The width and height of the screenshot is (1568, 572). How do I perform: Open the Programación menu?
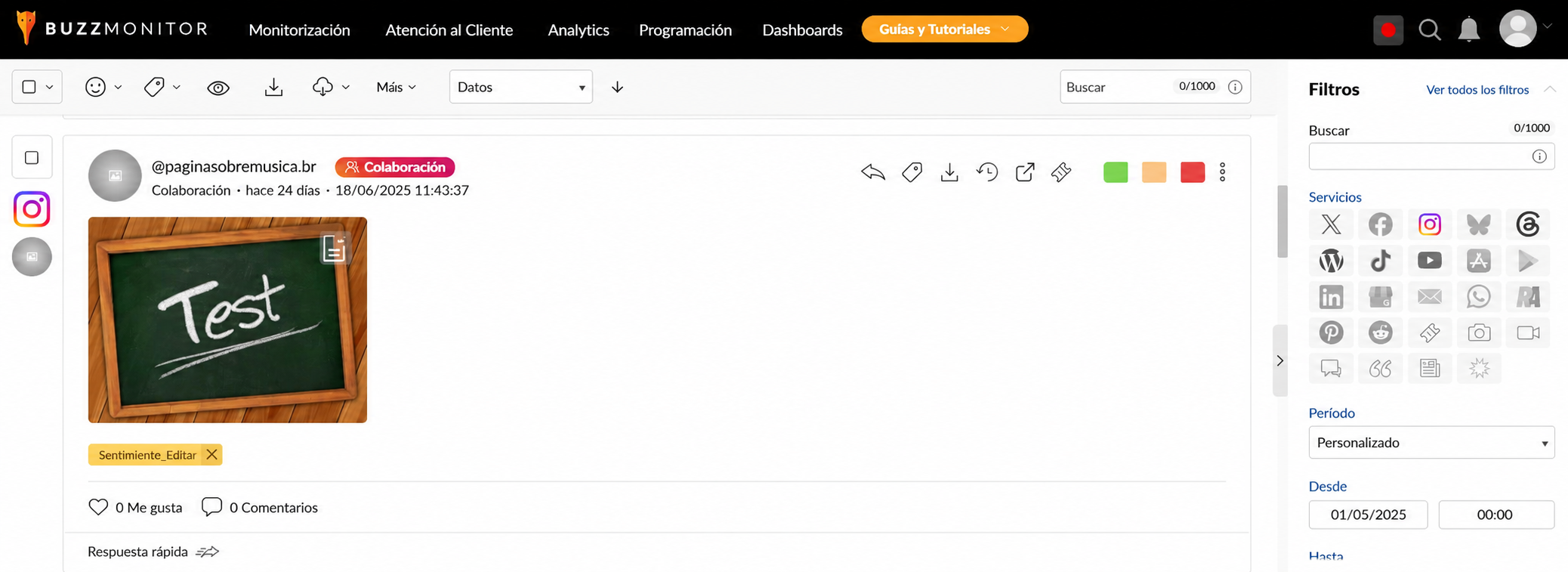(x=685, y=29)
